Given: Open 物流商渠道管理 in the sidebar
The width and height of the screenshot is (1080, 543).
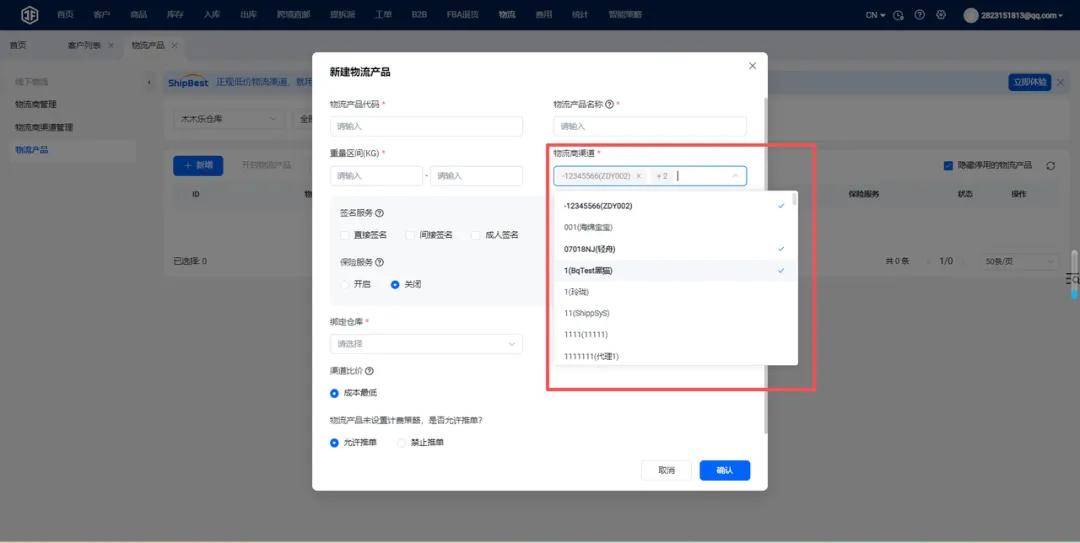Looking at the screenshot, I should tap(44, 127).
